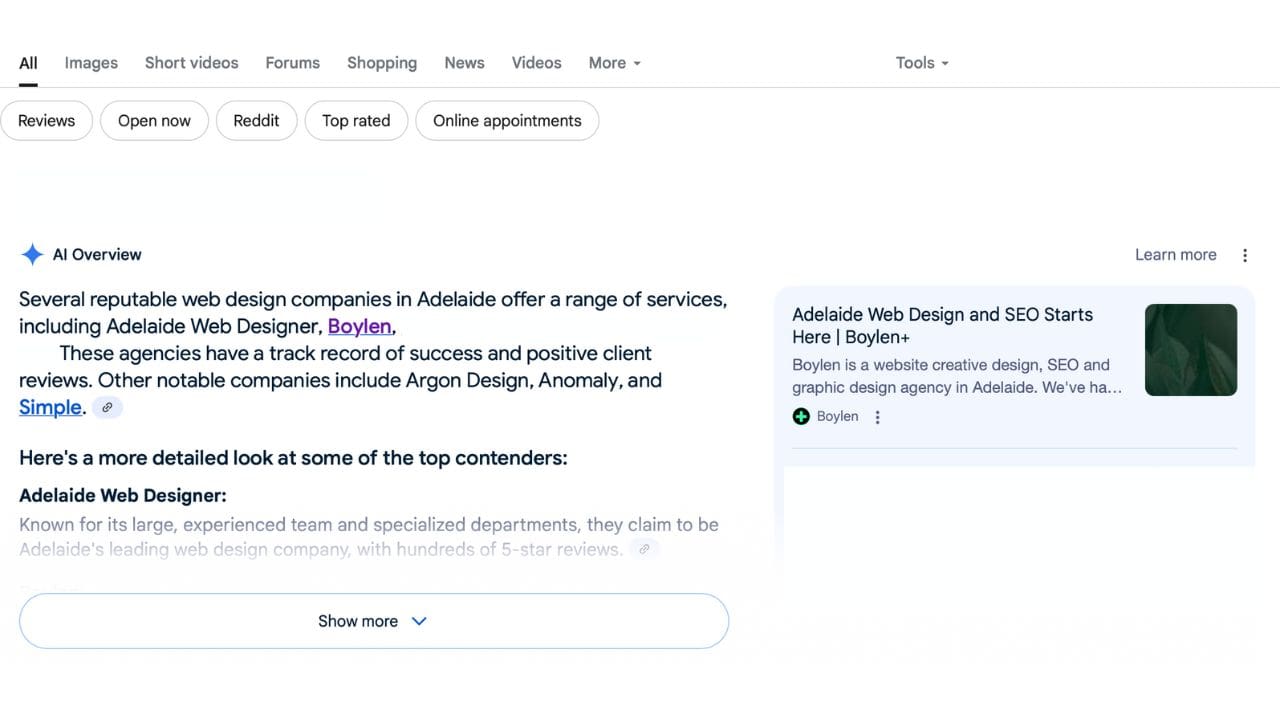
Task: Click the Boylen source name label
Action: 837,417
